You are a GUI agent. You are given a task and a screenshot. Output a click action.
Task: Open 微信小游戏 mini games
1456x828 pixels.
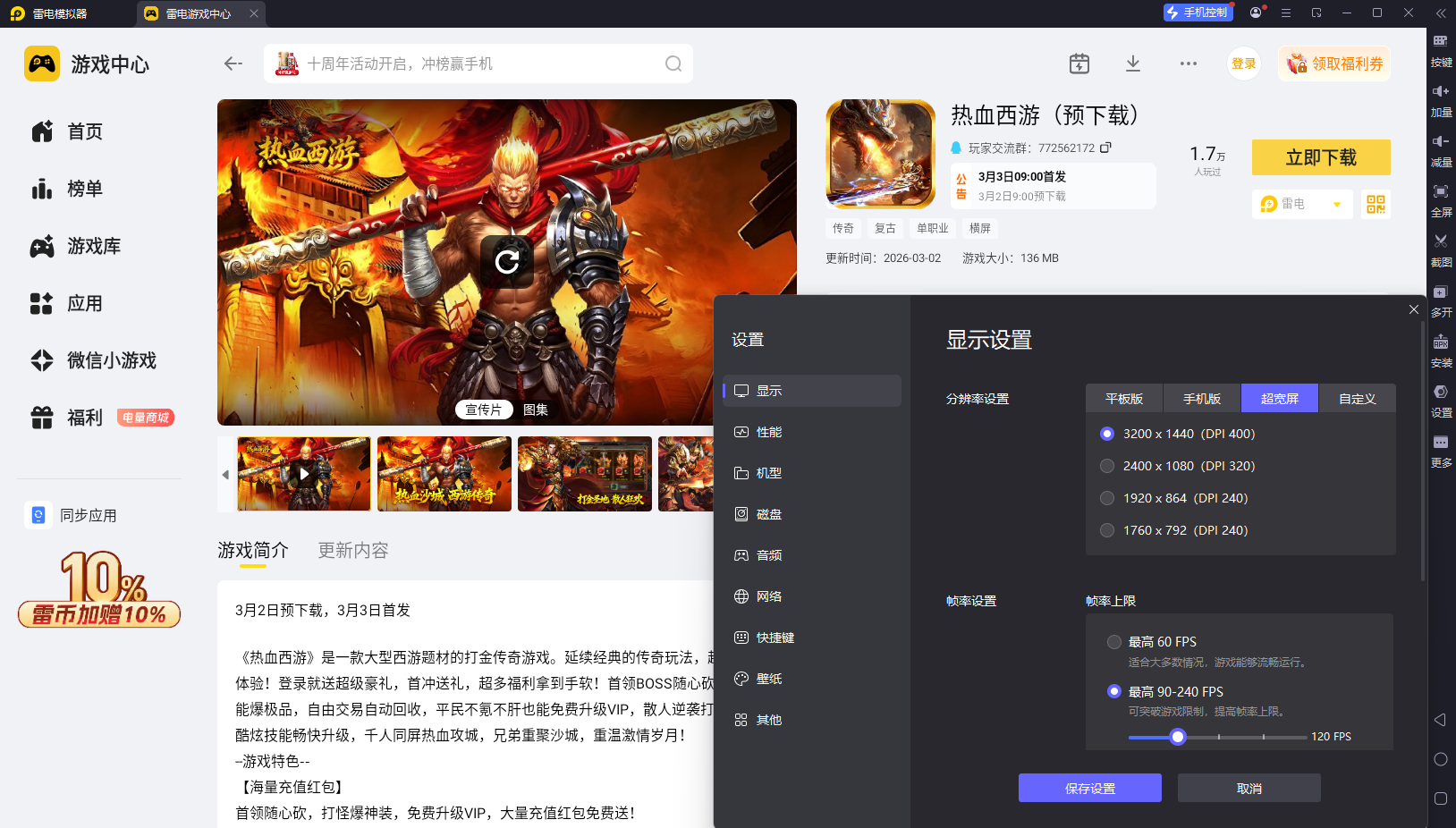94,360
